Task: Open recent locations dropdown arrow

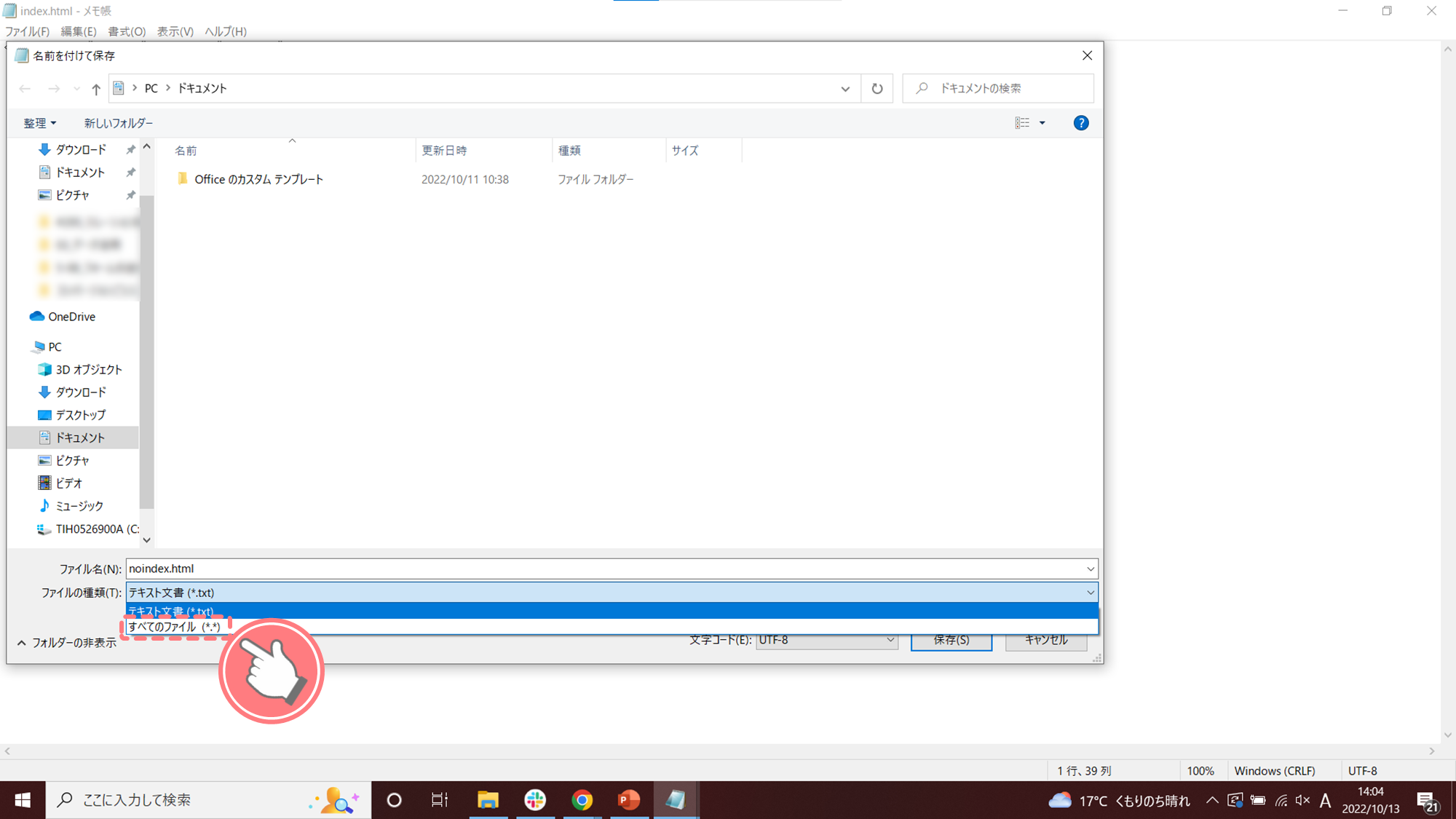Action: coord(76,88)
